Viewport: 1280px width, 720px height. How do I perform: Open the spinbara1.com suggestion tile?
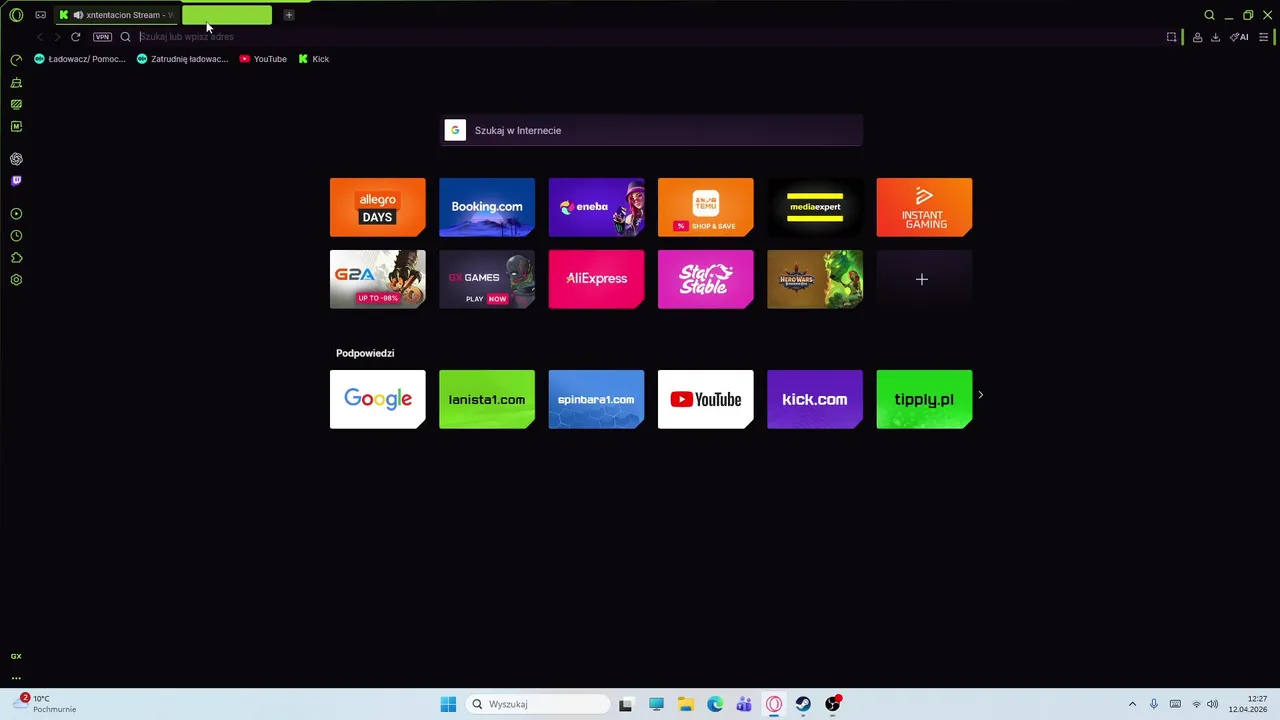click(596, 399)
